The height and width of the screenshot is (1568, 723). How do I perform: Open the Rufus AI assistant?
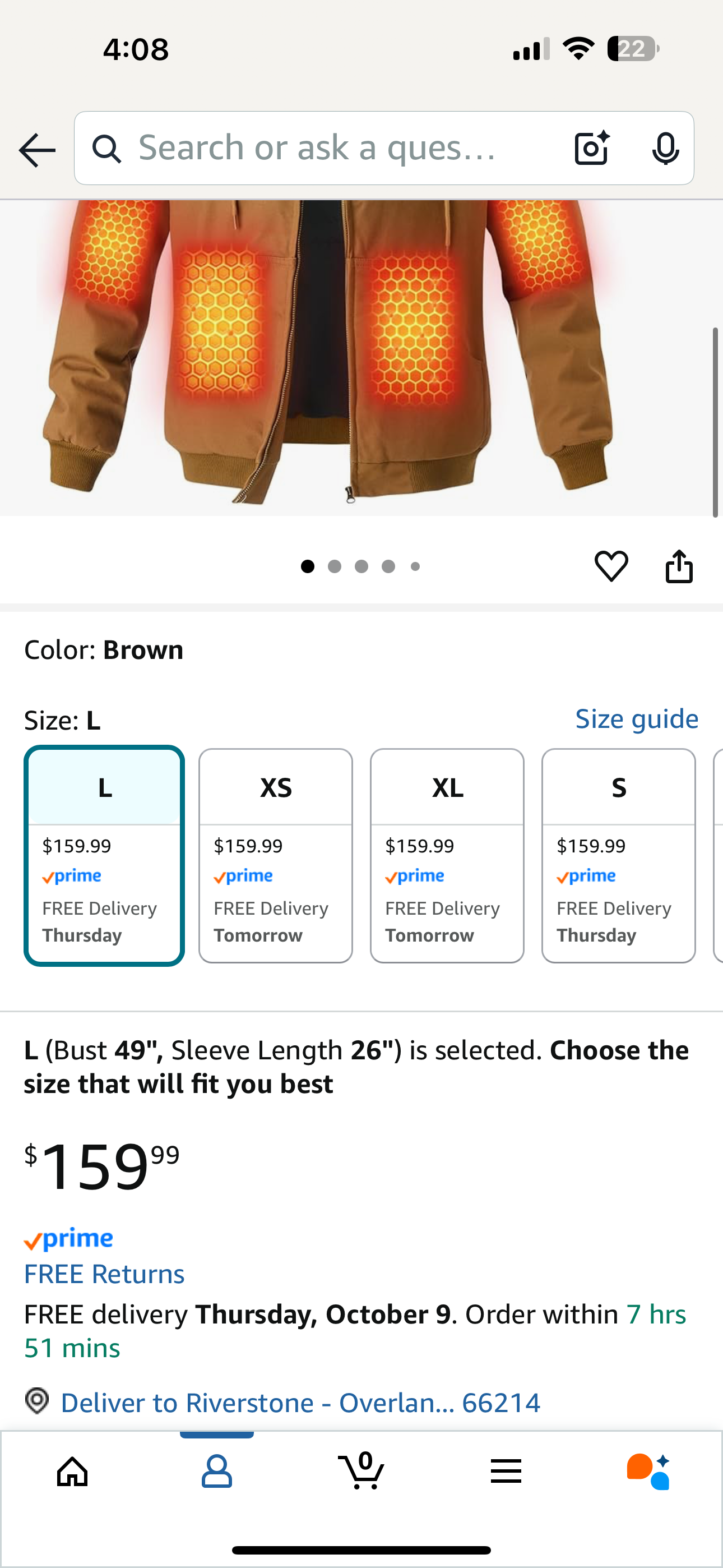648,1472
